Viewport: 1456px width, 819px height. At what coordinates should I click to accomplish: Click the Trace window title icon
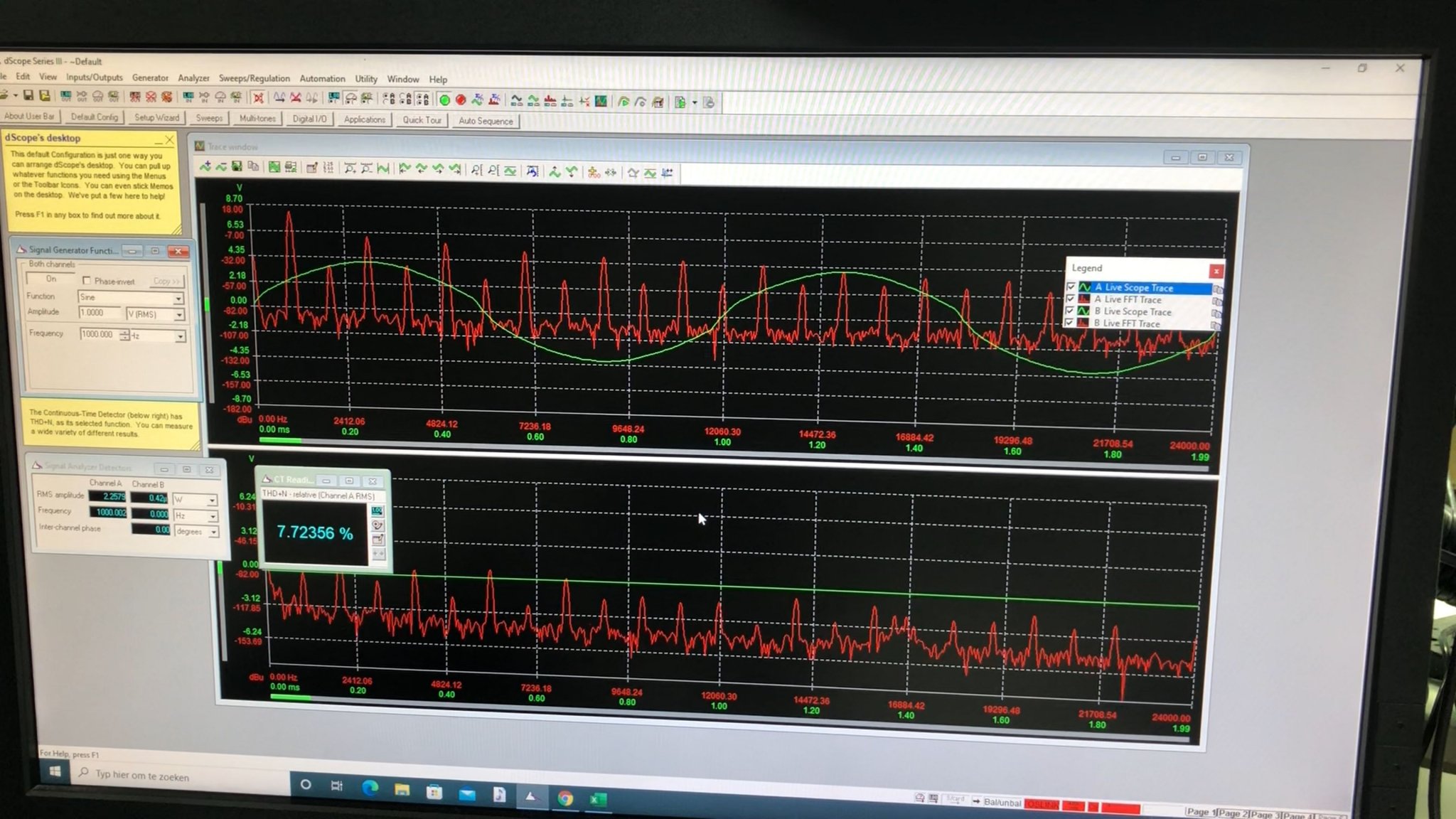[200, 146]
